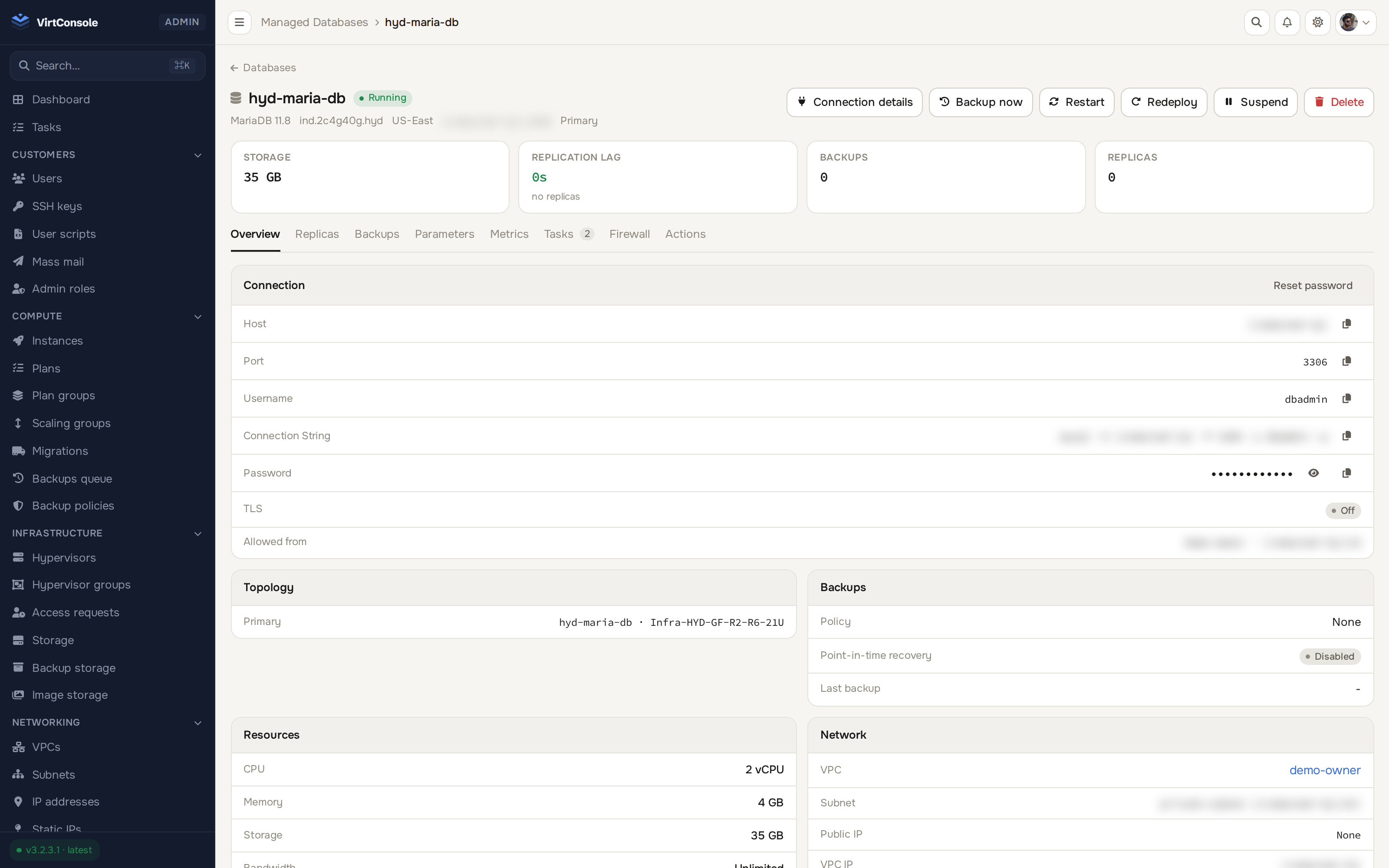The width and height of the screenshot is (1389, 868).
Task: Open the notifications bell
Action: point(1287,23)
